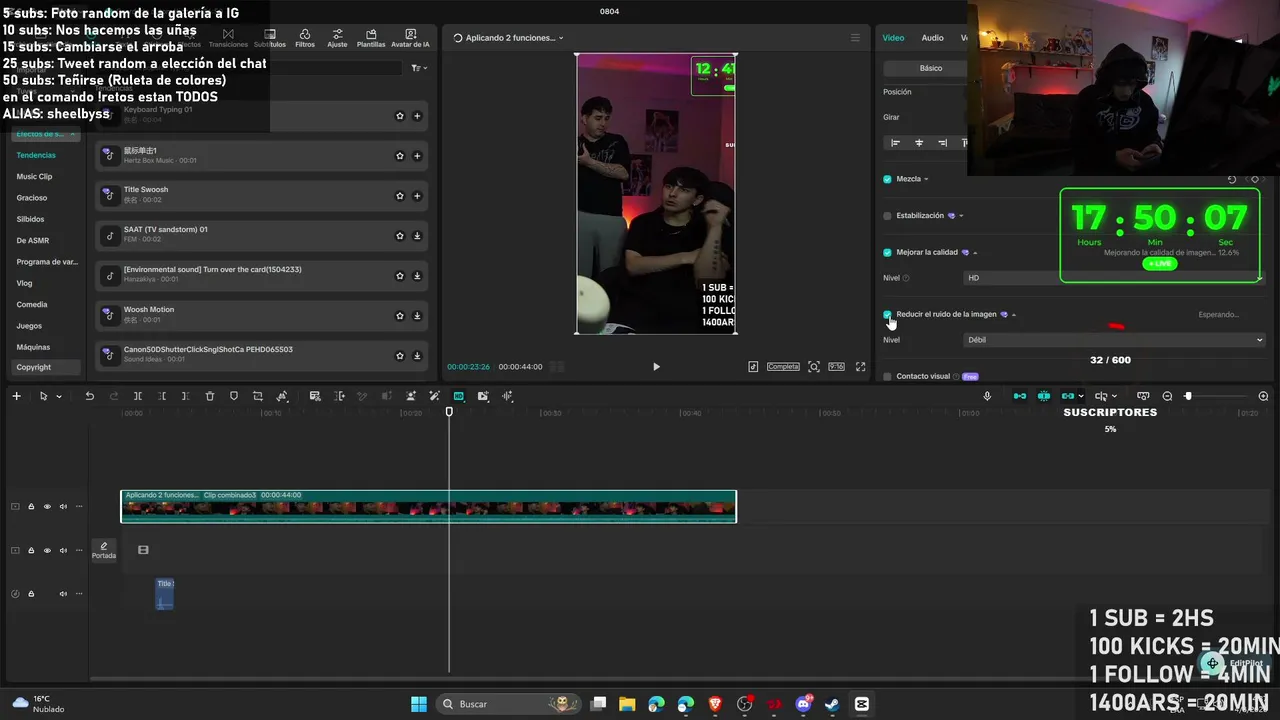The width and height of the screenshot is (1280, 720).
Task: Click the align left icon in Video panel
Action: click(x=895, y=143)
